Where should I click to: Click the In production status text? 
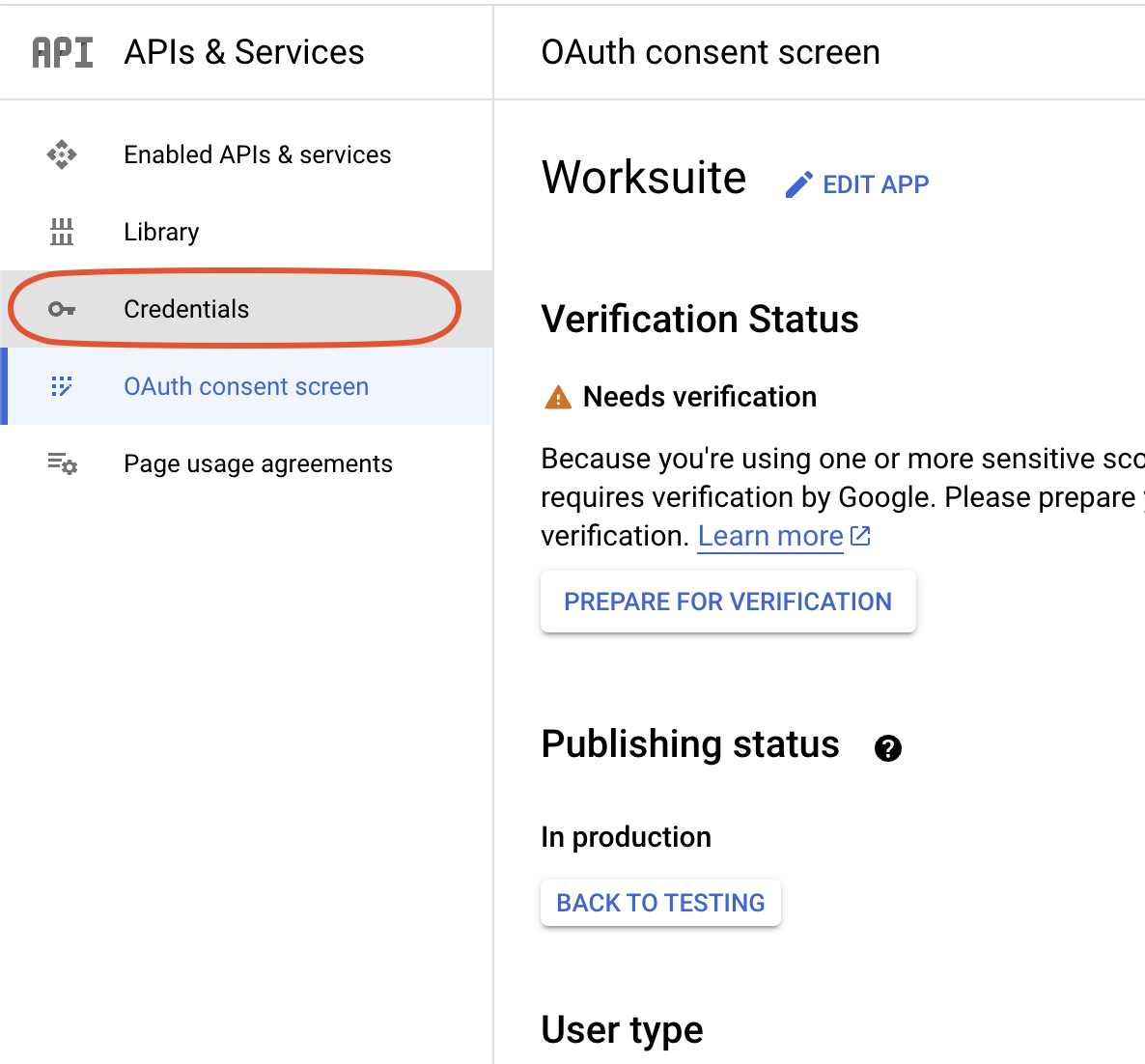[x=626, y=837]
